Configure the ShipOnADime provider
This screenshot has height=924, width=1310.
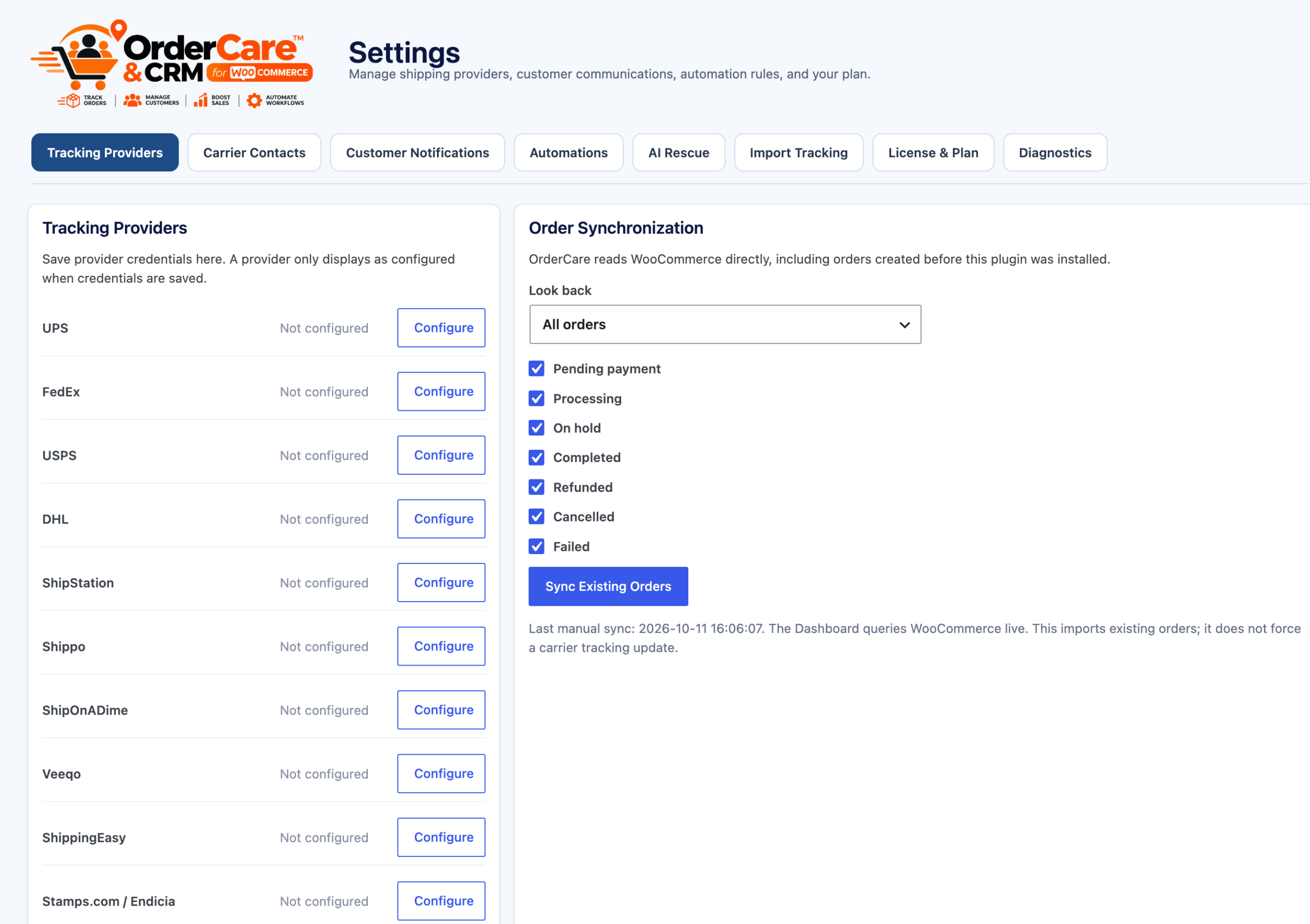coord(442,710)
